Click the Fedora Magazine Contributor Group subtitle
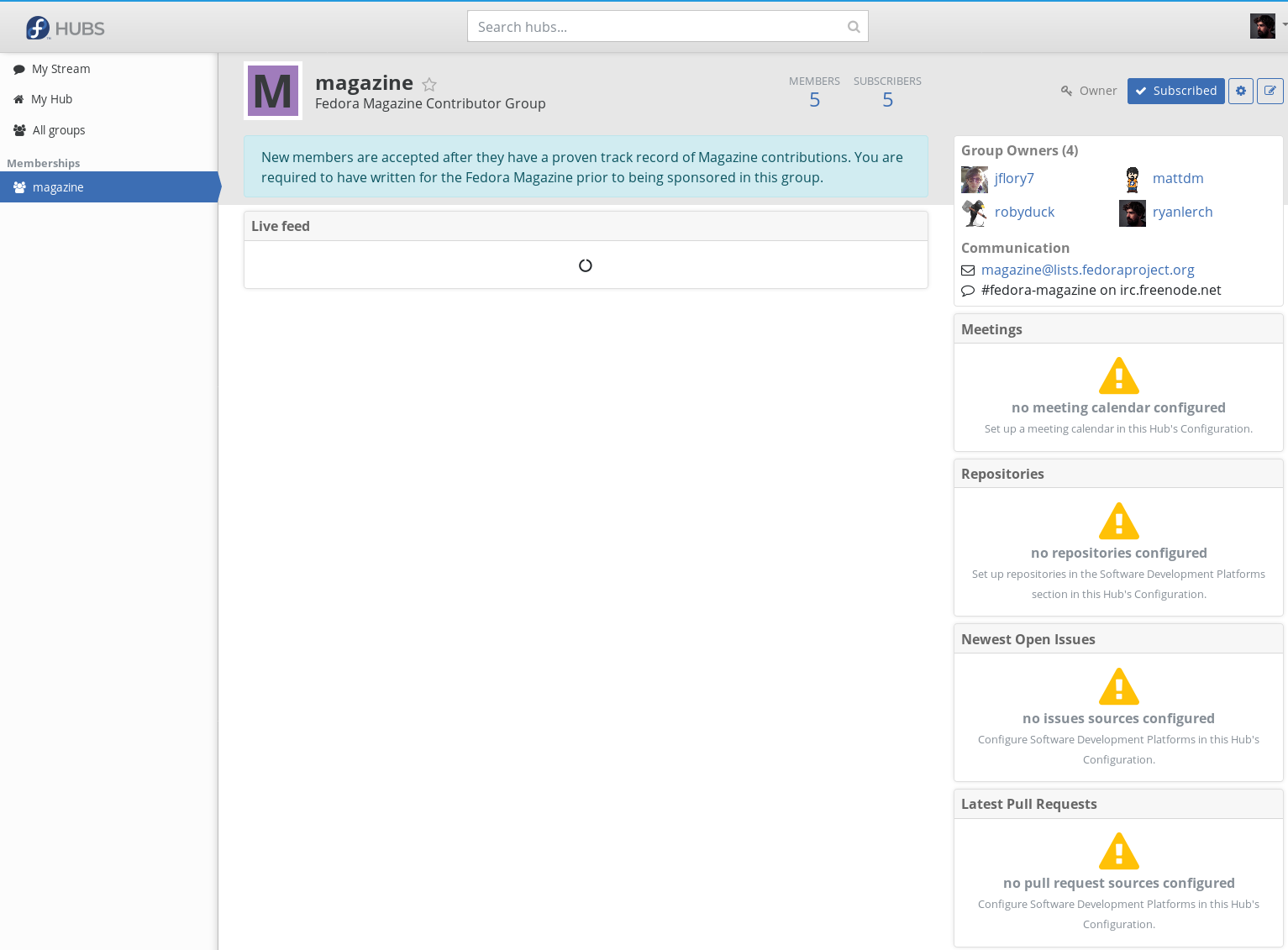The height and width of the screenshot is (950, 1288). tap(430, 103)
